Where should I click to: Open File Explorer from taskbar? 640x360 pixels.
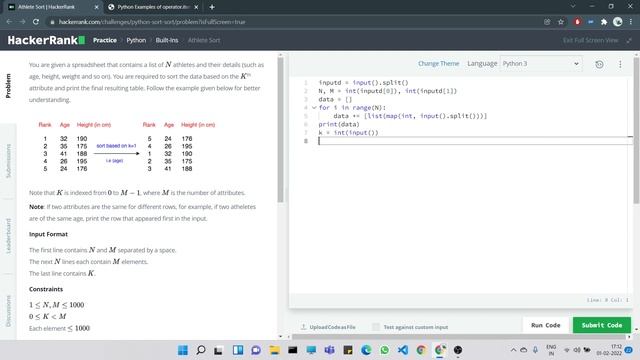tap(274, 350)
